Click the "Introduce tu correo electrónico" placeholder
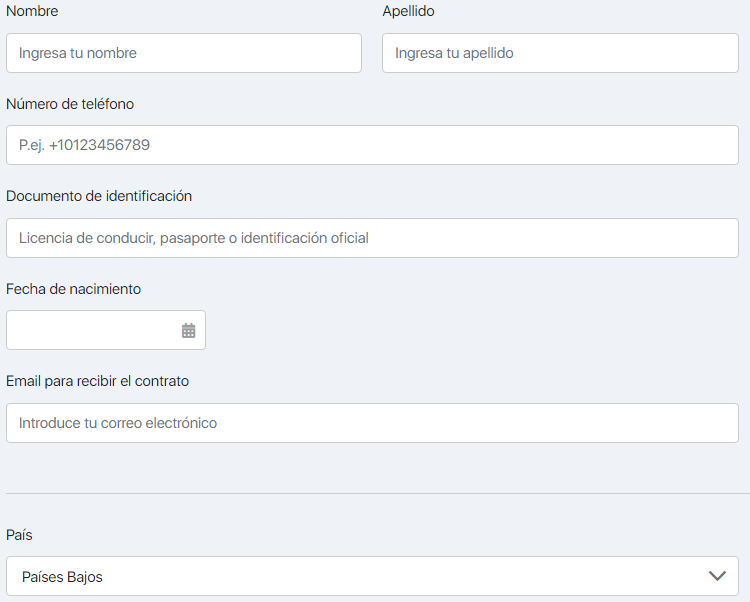This screenshot has height=602, width=750. [118, 423]
